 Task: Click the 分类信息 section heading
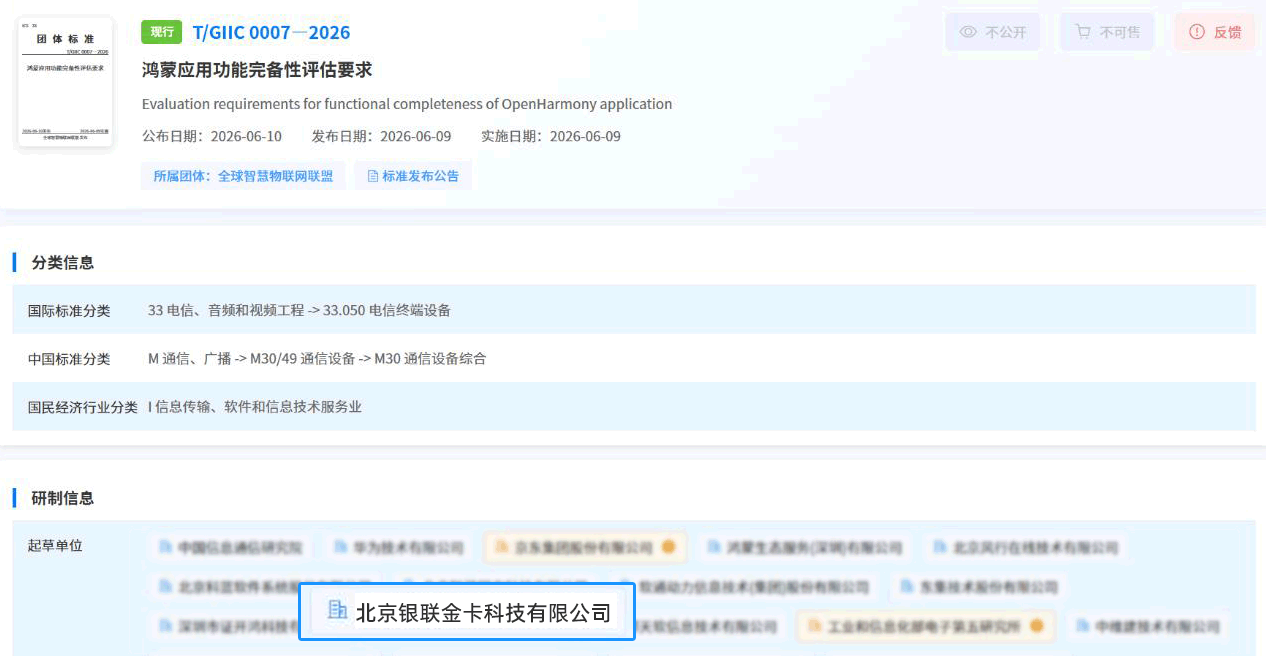point(62,263)
